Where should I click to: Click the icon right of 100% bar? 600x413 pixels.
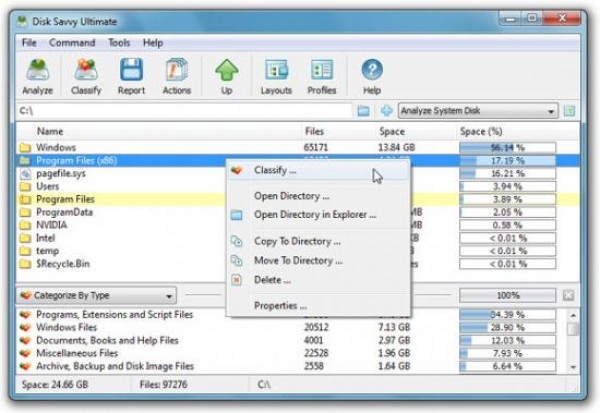[x=569, y=295]
